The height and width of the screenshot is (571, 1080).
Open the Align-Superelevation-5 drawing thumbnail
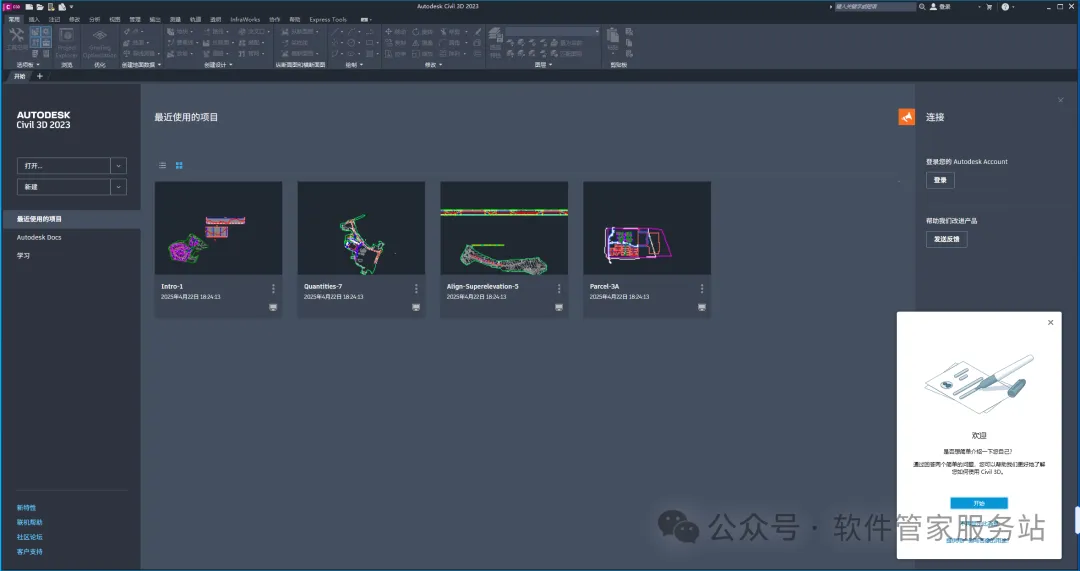tap(504, 228)
